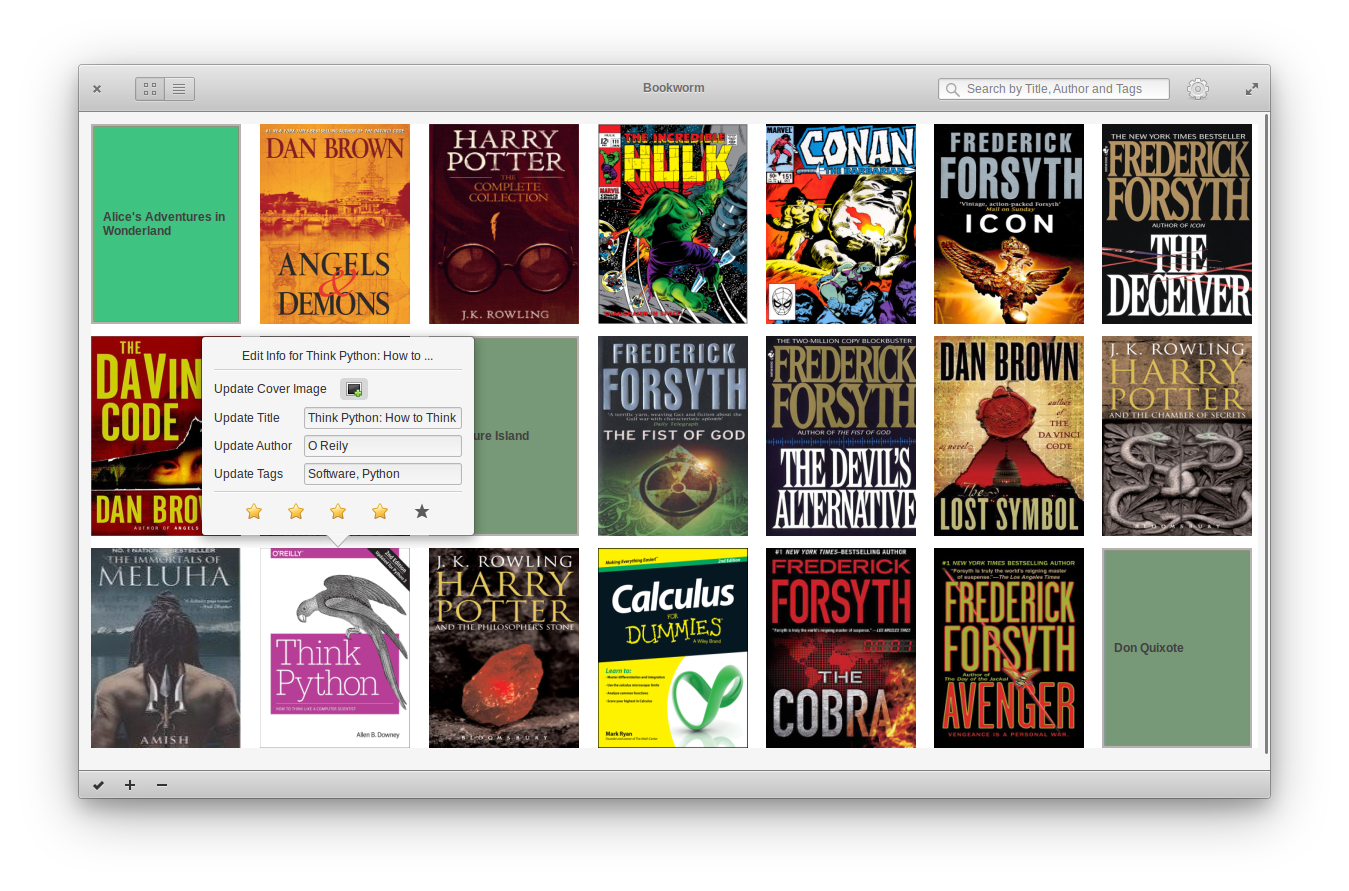The width and height of the screenshot is (1349, 891).
Task: Correct the author name in Update Author field
Action: (x=382, y=446)
